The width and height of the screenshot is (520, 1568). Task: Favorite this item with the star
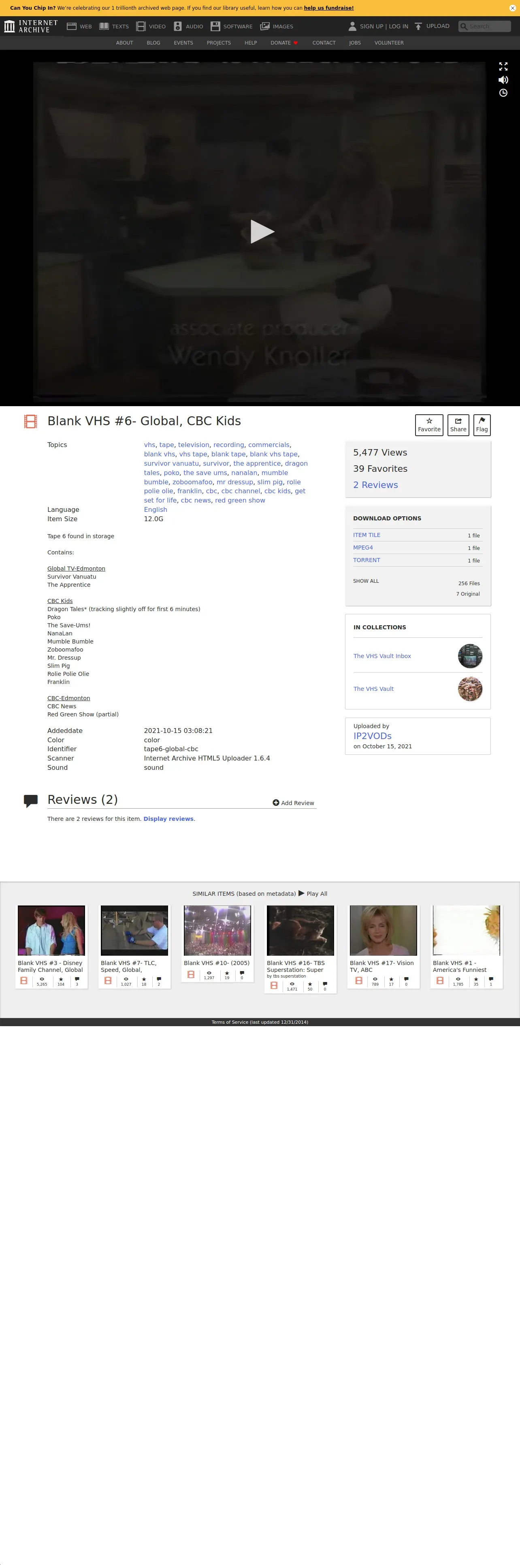pyautogui.click(x=429, y=425)
